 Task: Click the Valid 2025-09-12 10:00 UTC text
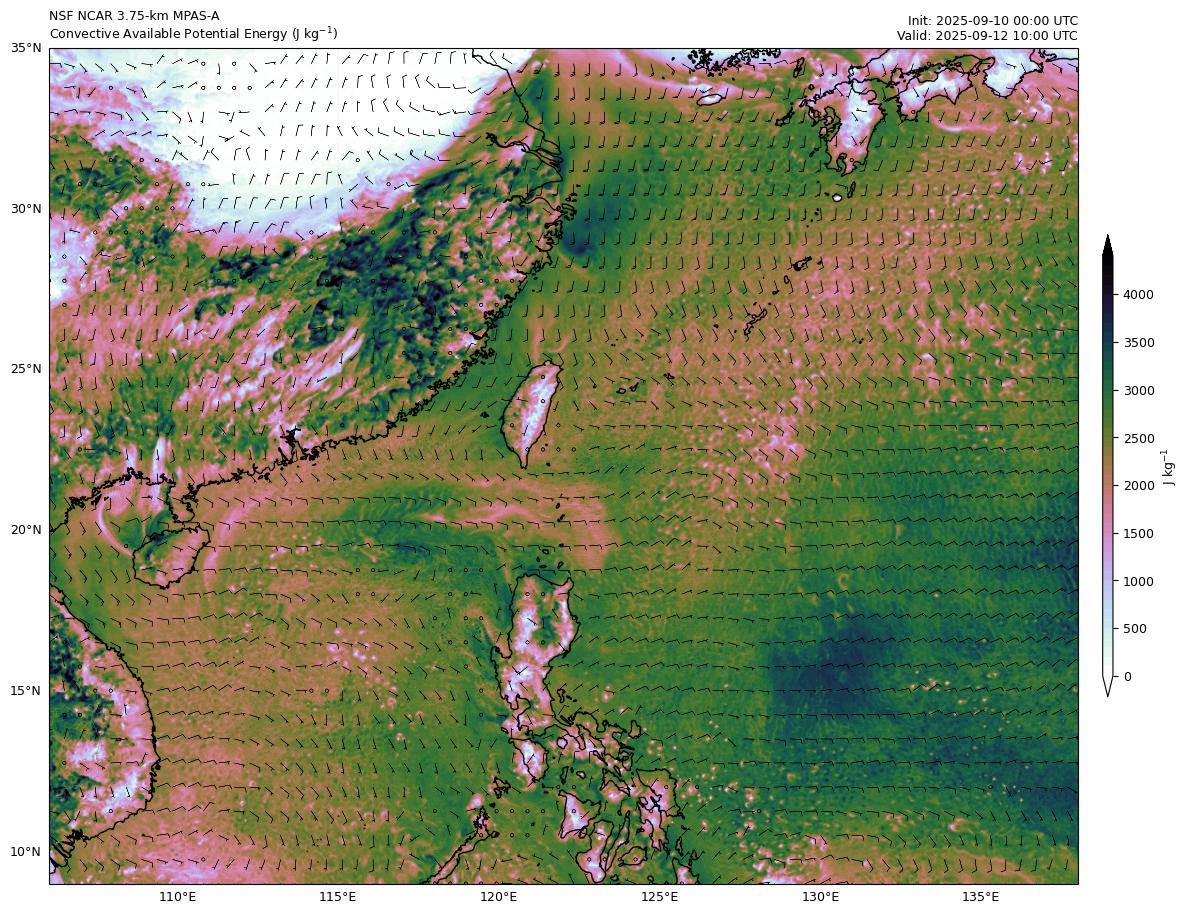[986, 35]
